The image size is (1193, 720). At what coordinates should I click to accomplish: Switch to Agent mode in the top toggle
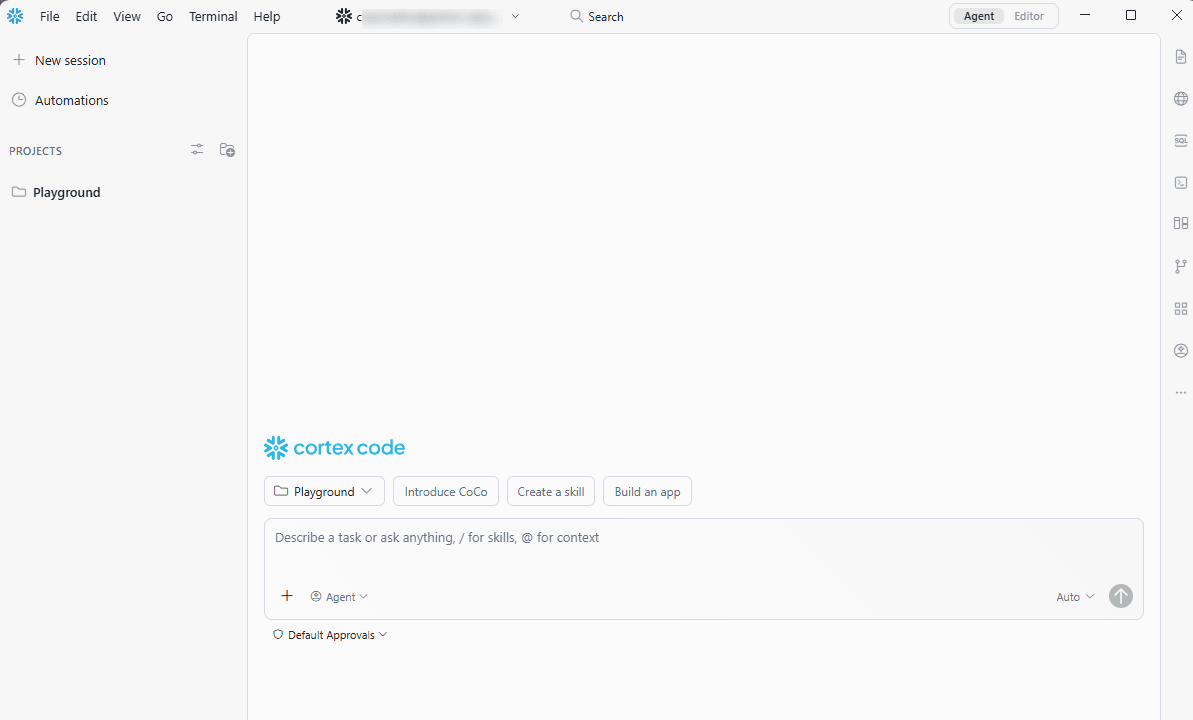pos(978,16)
